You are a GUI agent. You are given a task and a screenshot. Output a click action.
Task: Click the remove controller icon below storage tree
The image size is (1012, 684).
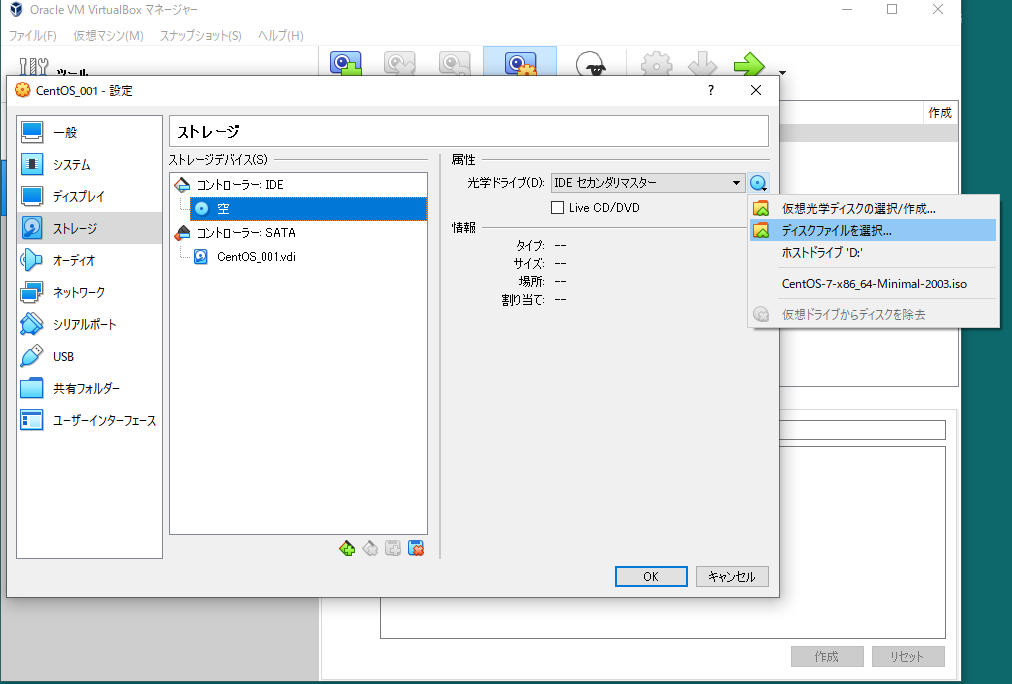[x=370, y=548]
